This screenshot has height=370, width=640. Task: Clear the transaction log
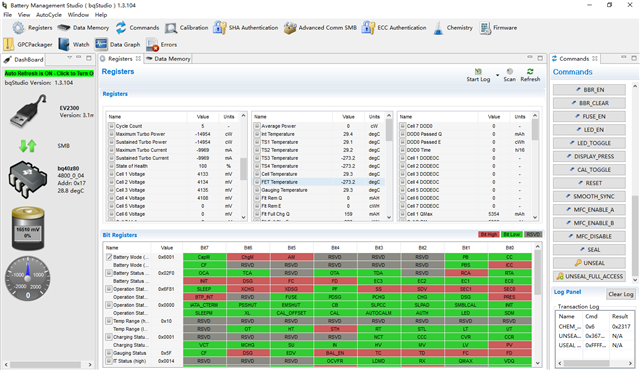pyautogui.click(x=620, y=294)
